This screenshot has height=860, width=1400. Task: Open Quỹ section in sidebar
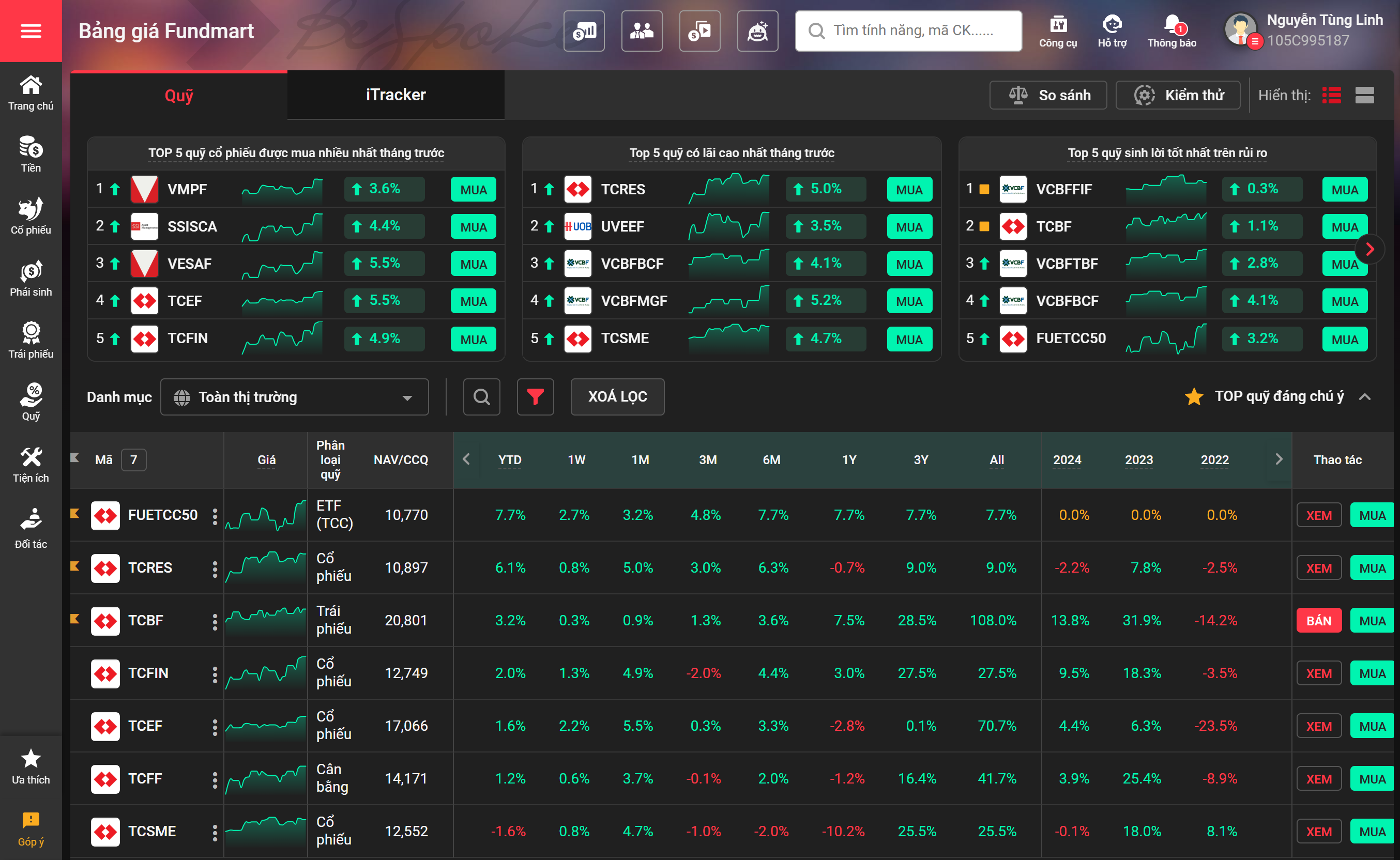click(31, 403)
